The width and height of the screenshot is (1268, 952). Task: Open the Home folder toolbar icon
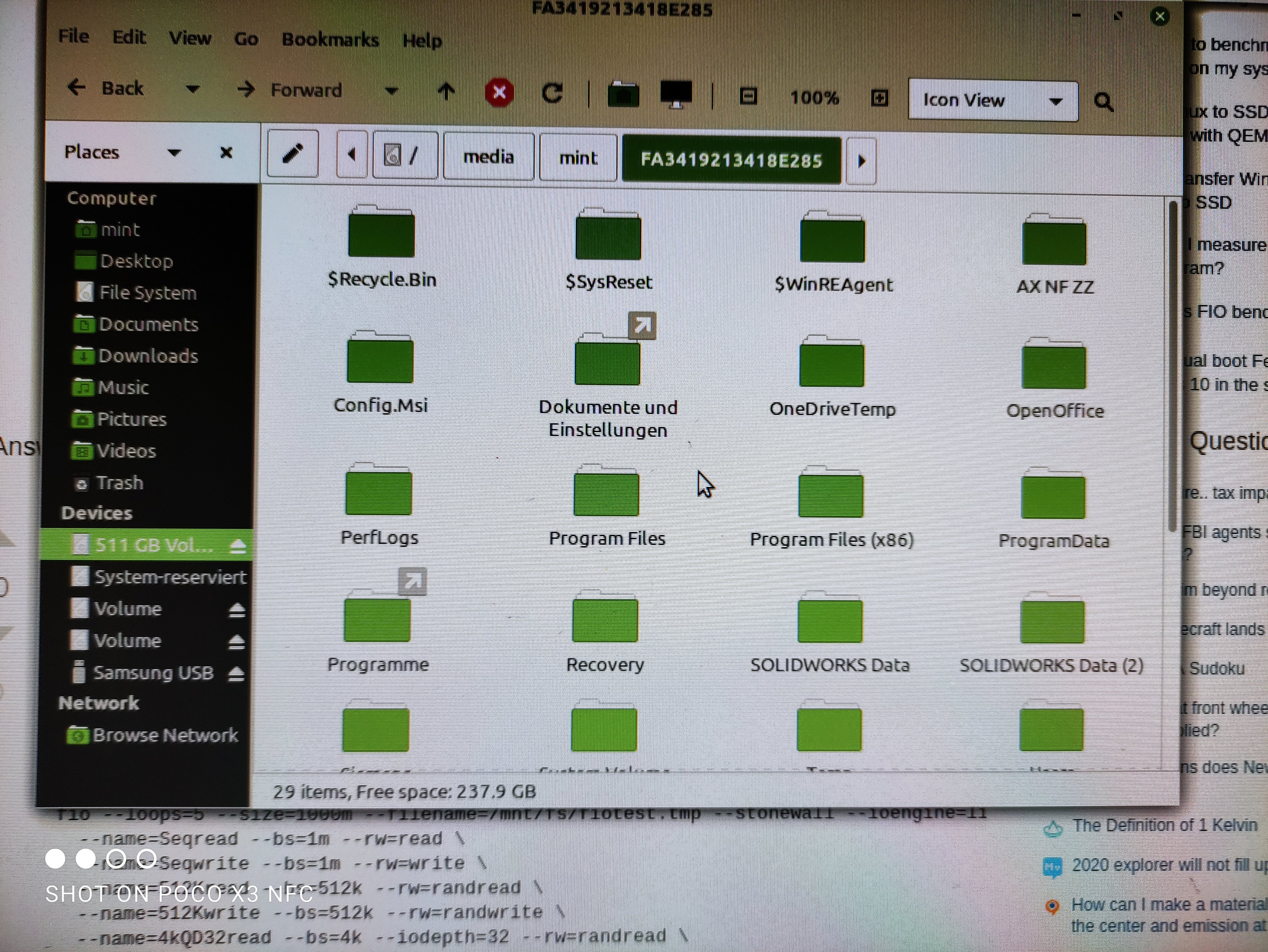[623, 94]
